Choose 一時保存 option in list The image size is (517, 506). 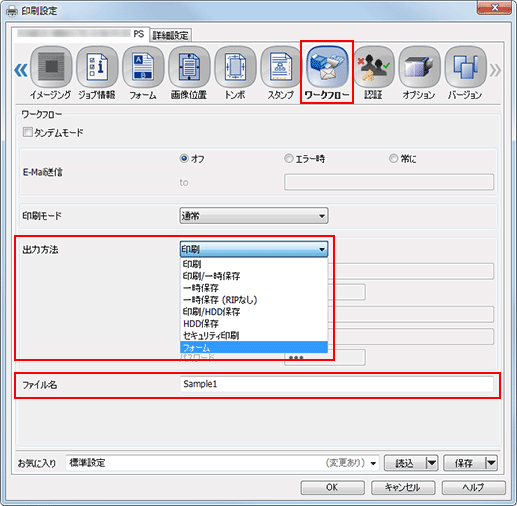254,288
